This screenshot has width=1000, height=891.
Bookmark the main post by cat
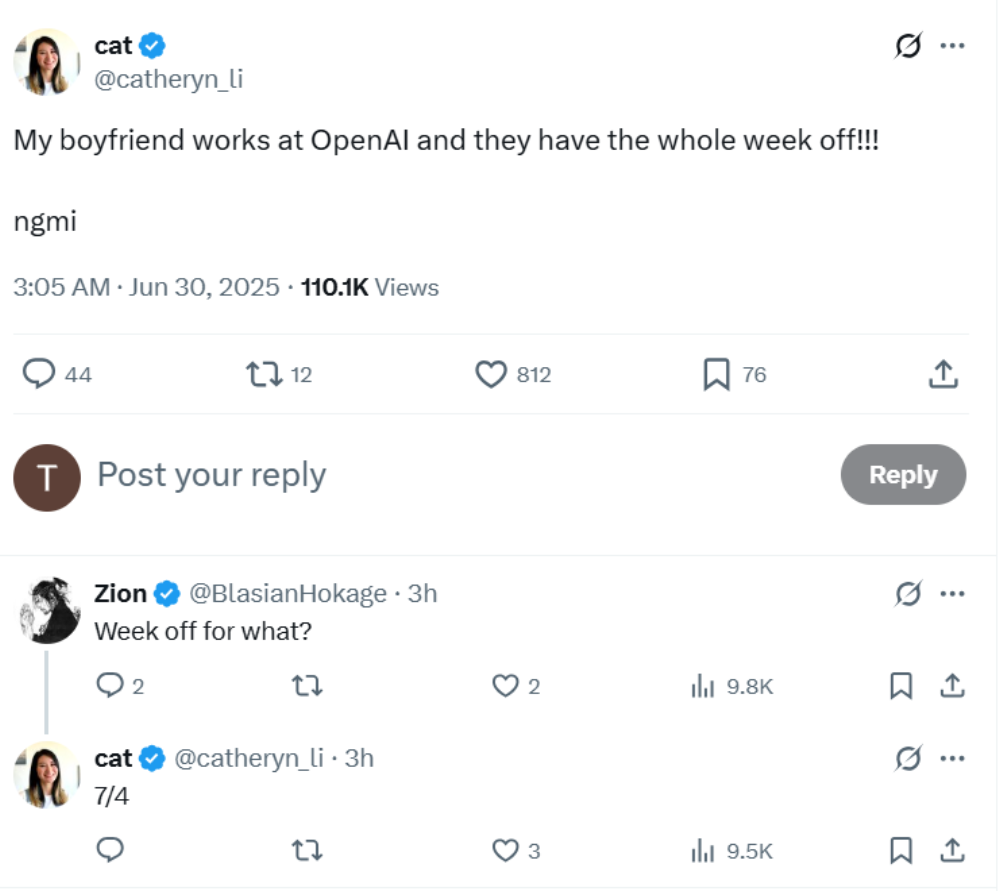716,375
